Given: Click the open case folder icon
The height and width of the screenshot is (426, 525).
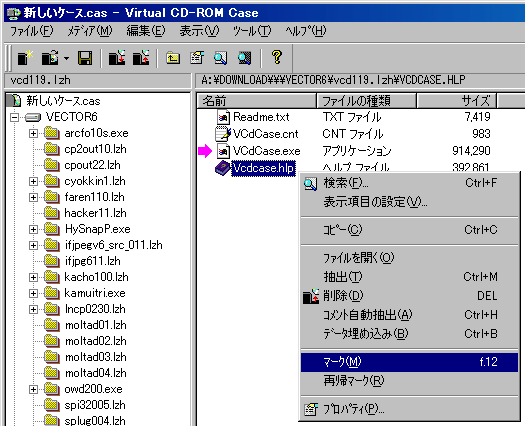Looking at the screenshot, I should (50, 58).
